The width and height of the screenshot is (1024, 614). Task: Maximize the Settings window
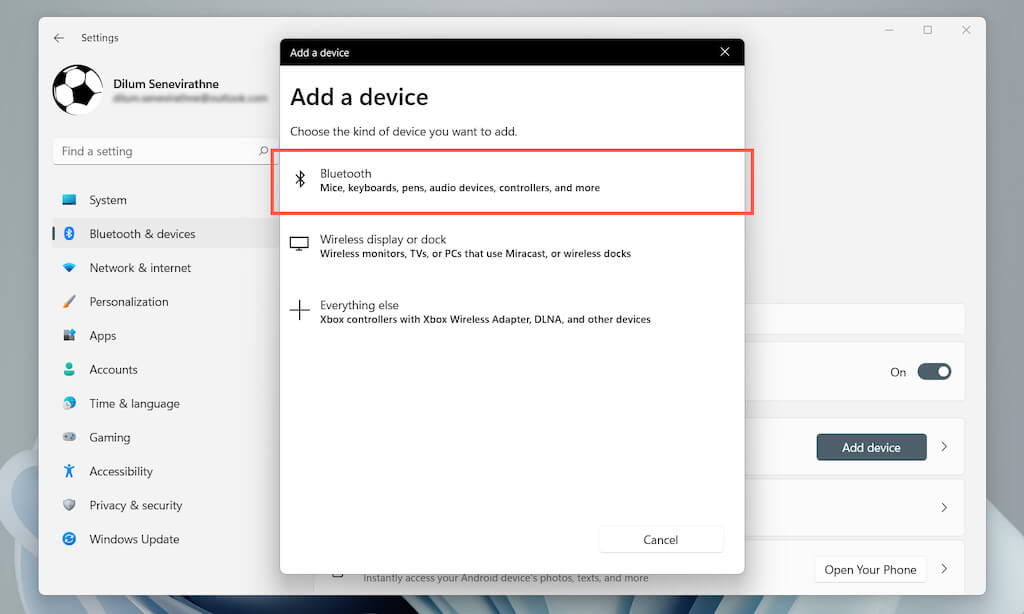tap(927, 30)
